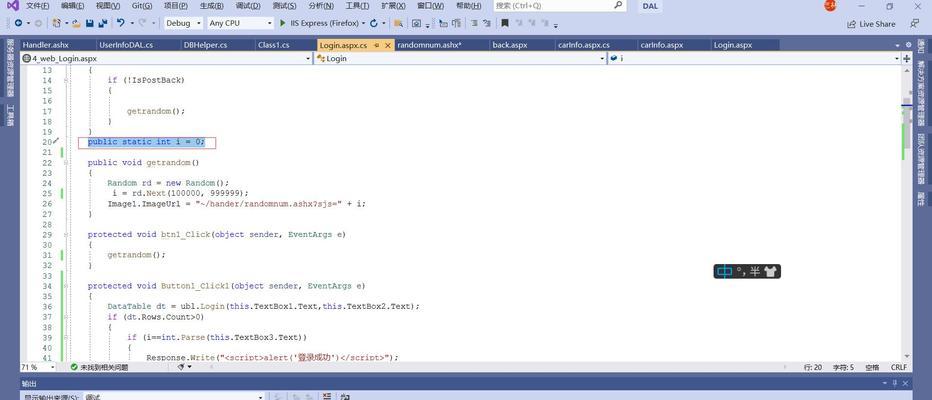Toggle the bookmark toolbar icon
The image size is (932, 400).
[x=505, y=23]
